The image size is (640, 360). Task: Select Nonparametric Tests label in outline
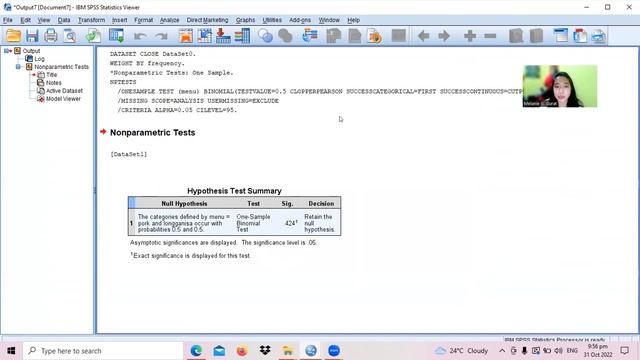[61, 67]
